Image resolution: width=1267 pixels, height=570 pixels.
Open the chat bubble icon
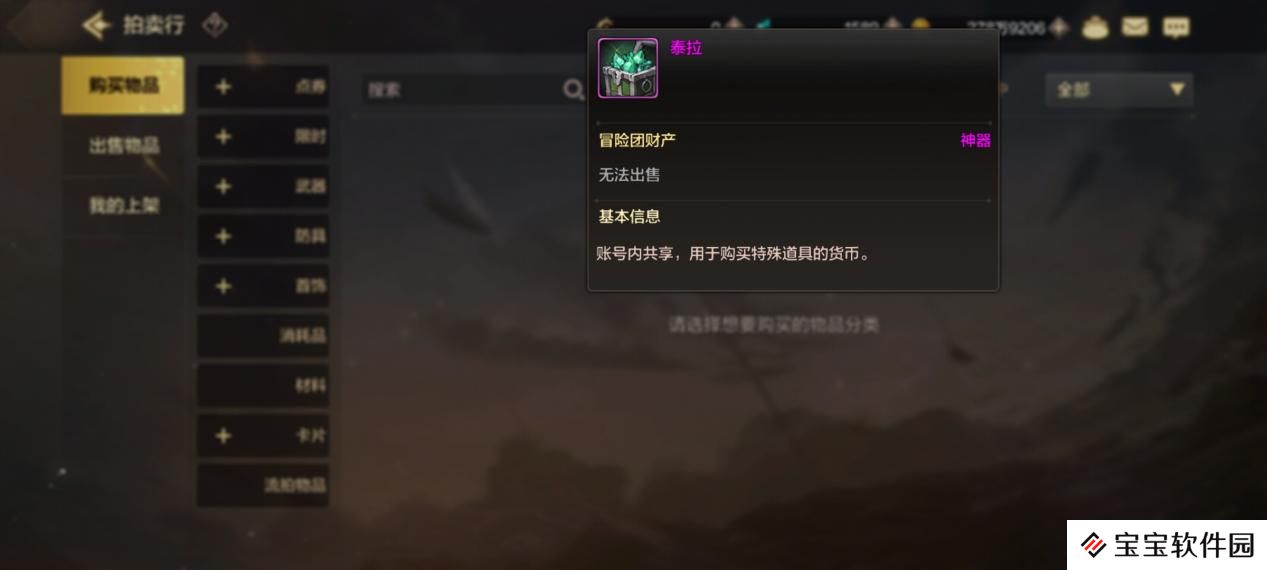[x=1176, y=27]
